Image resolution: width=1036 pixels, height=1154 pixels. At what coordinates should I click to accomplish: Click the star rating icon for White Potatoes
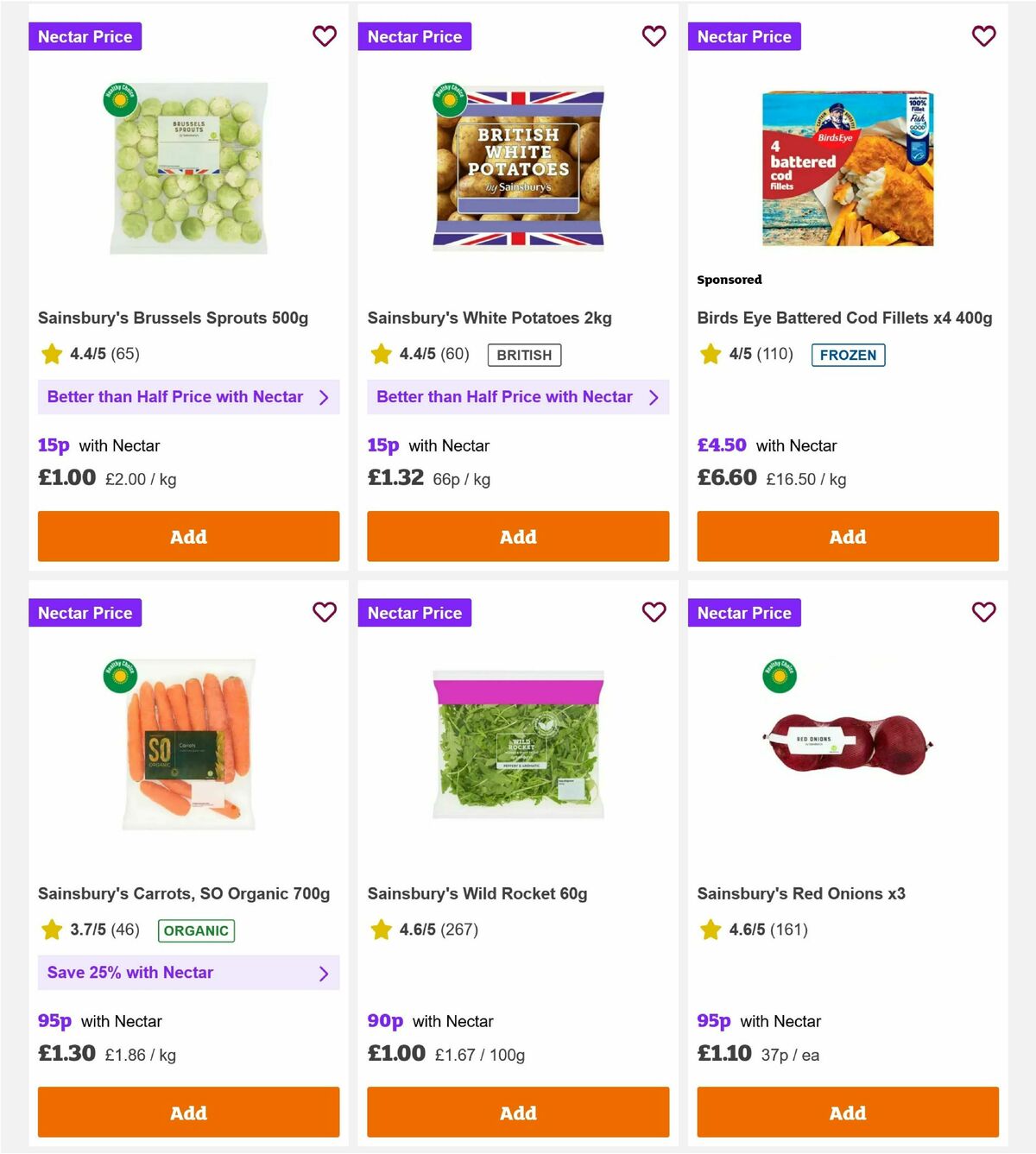(381, 353)
